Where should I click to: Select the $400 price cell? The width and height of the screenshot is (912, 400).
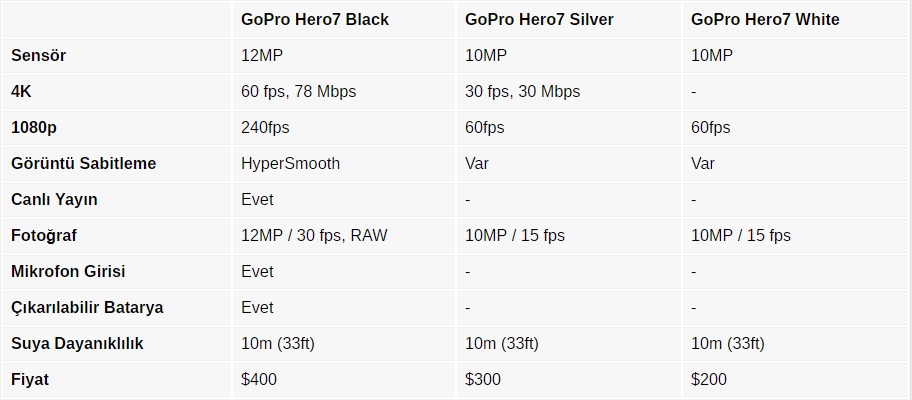pos(344,380)
